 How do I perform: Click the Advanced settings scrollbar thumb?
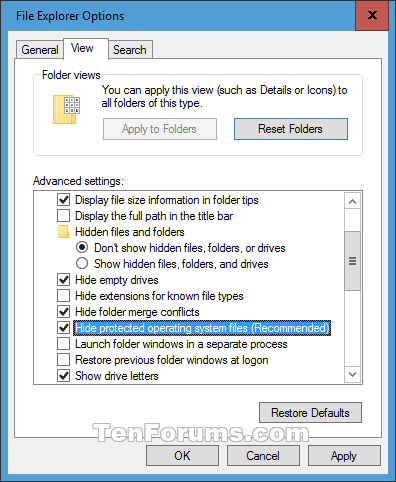pos(352,261)
